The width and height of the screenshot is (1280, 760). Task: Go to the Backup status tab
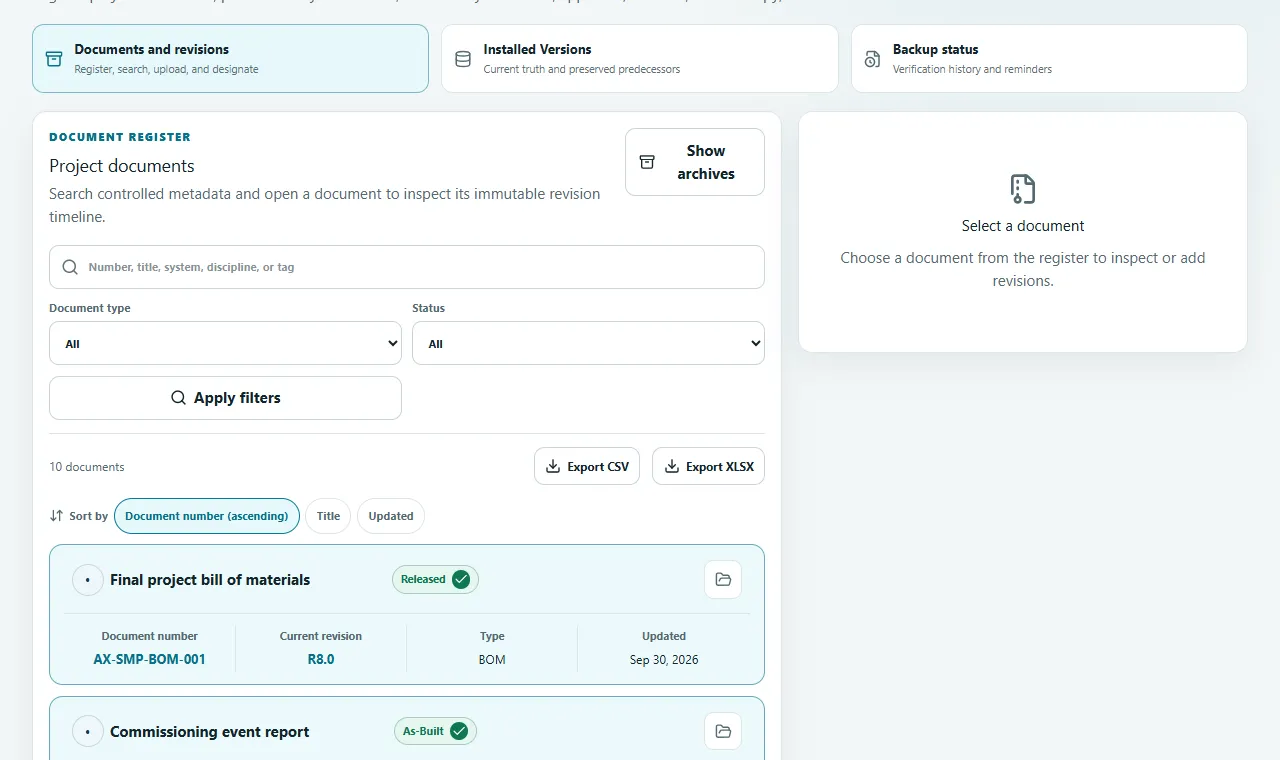1049,59
